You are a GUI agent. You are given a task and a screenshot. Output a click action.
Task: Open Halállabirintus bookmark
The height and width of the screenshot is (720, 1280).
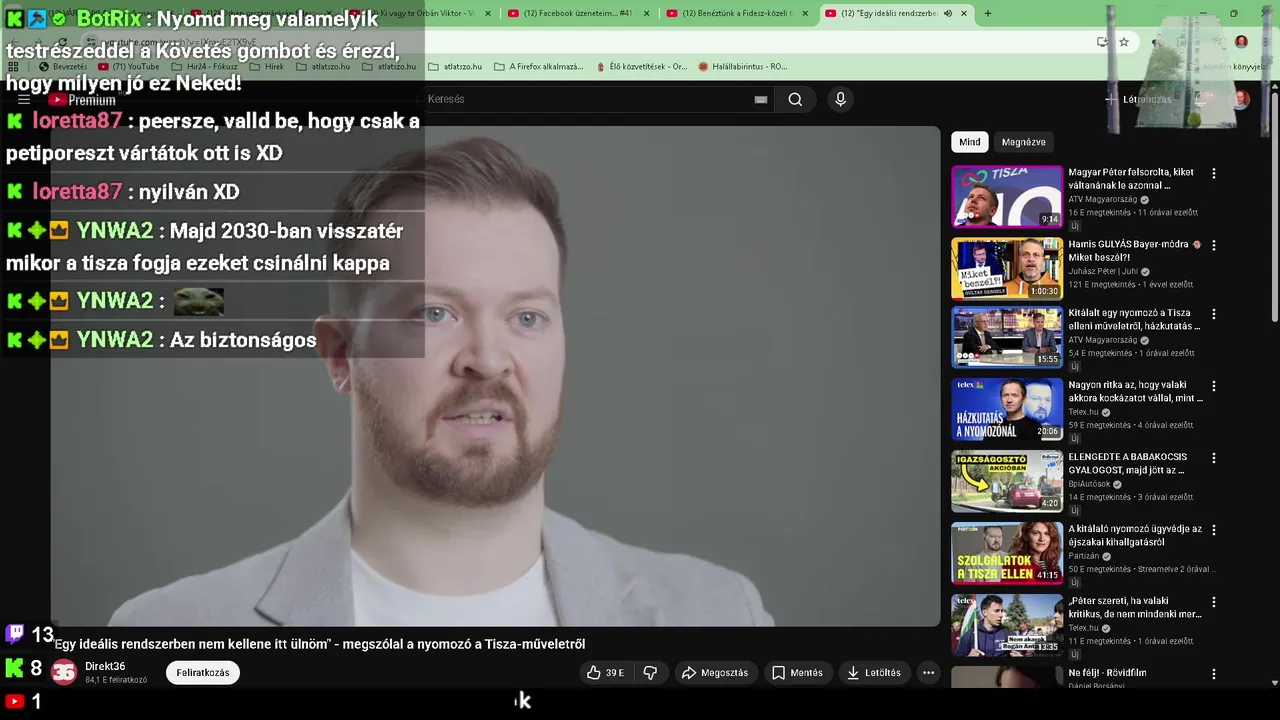743,67
